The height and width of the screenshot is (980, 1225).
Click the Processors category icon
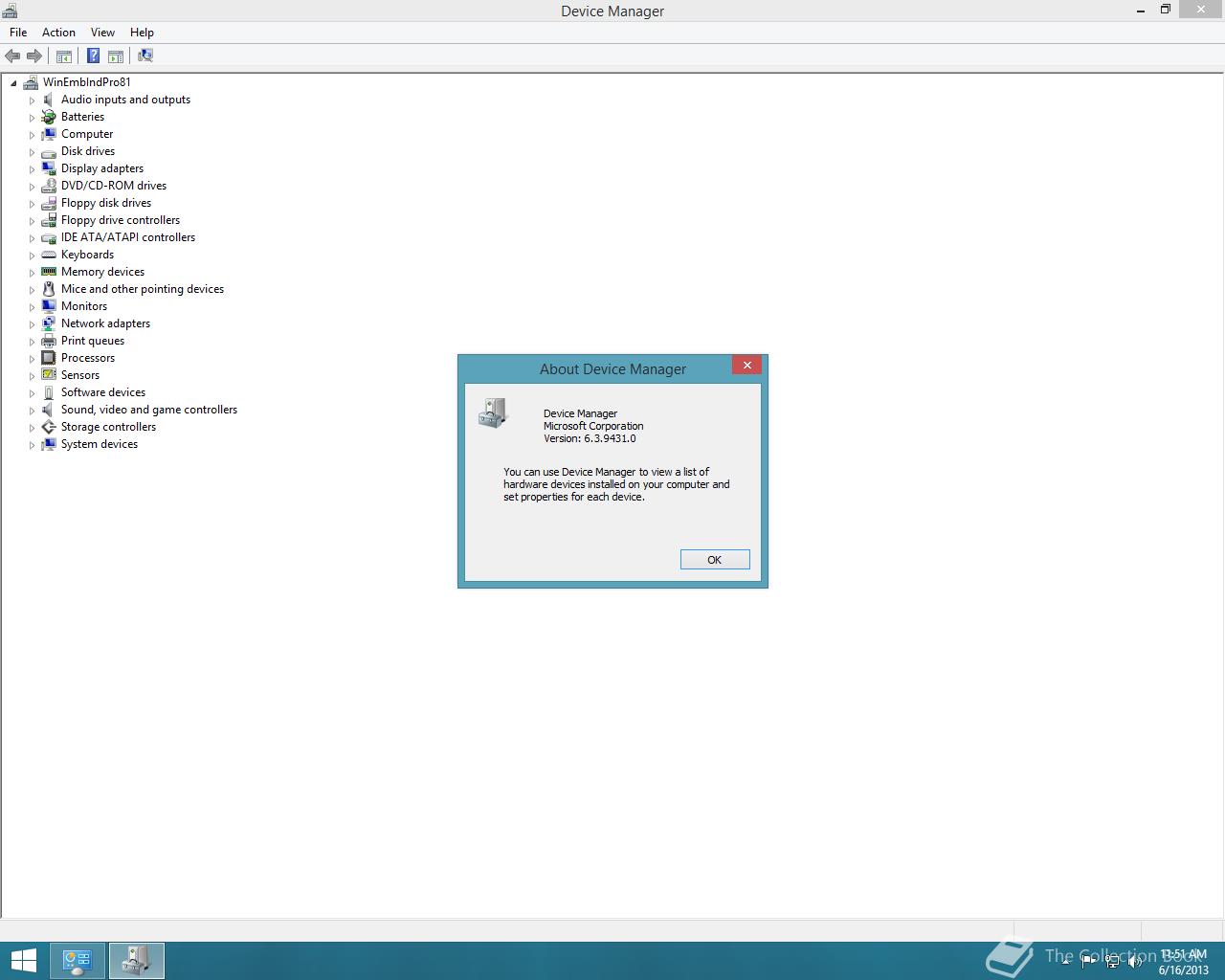[x=49, y=358]
